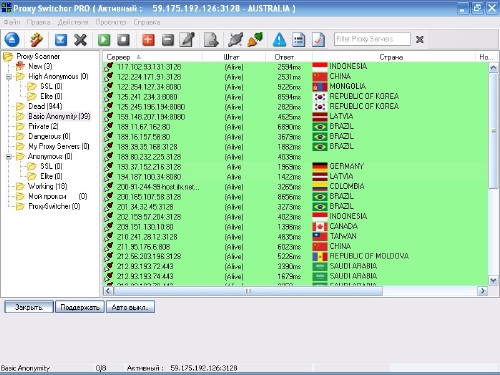Select proxy row 122.224.171.91:3128

(x=295, y=77)
